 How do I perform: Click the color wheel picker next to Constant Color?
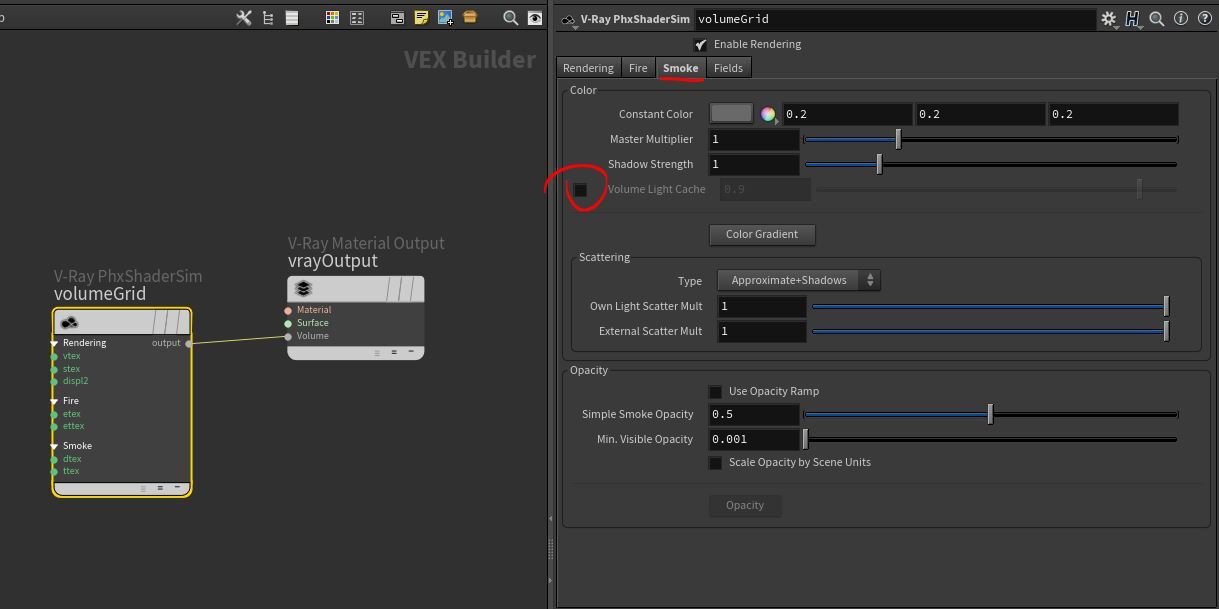click(x=768, y=114)
